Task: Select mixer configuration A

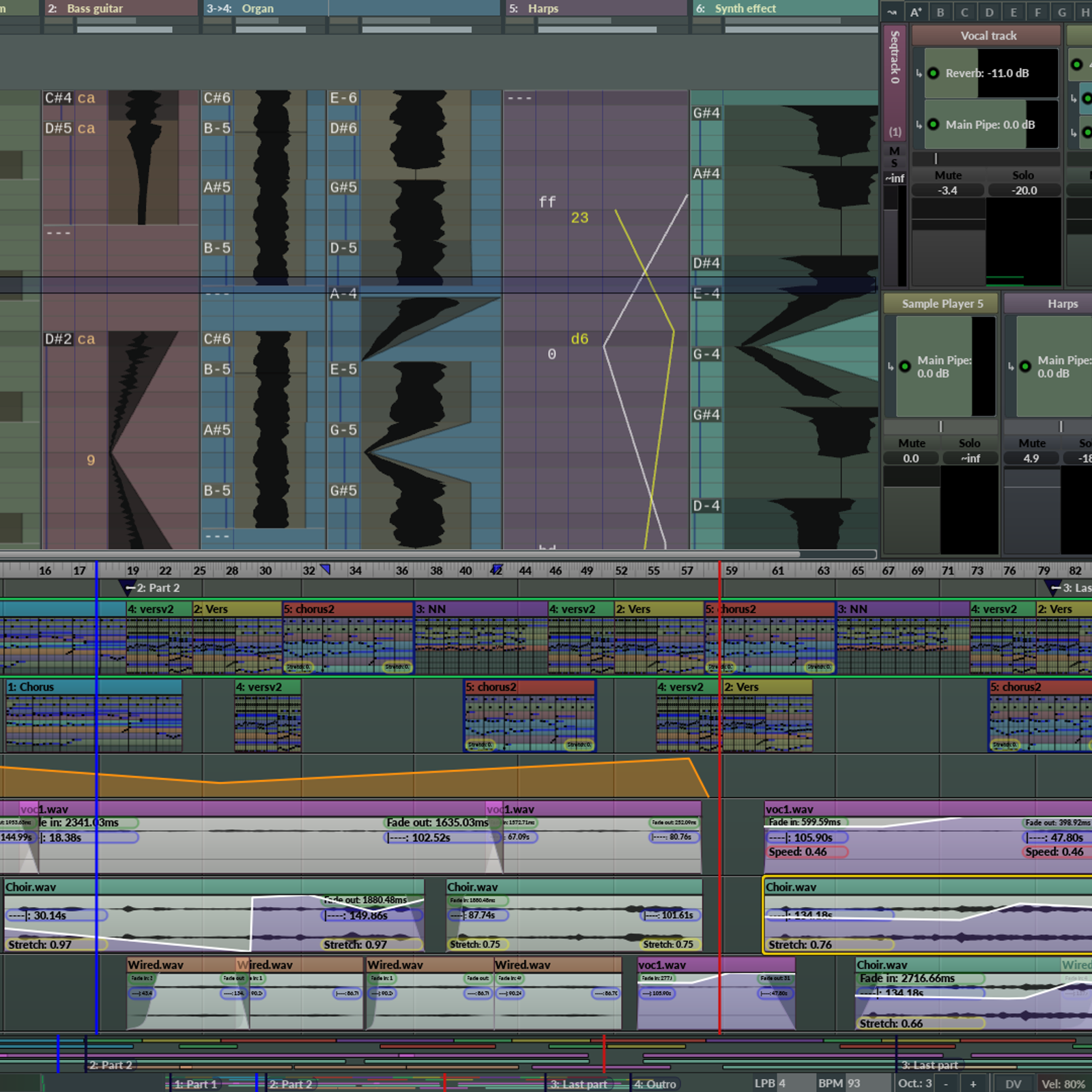Action: (x=916, y=12)
